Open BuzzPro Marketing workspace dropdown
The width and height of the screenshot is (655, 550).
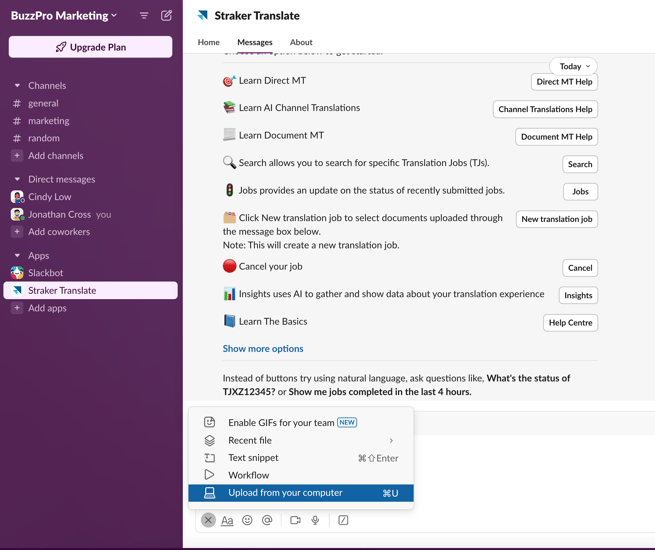point(64,16)
